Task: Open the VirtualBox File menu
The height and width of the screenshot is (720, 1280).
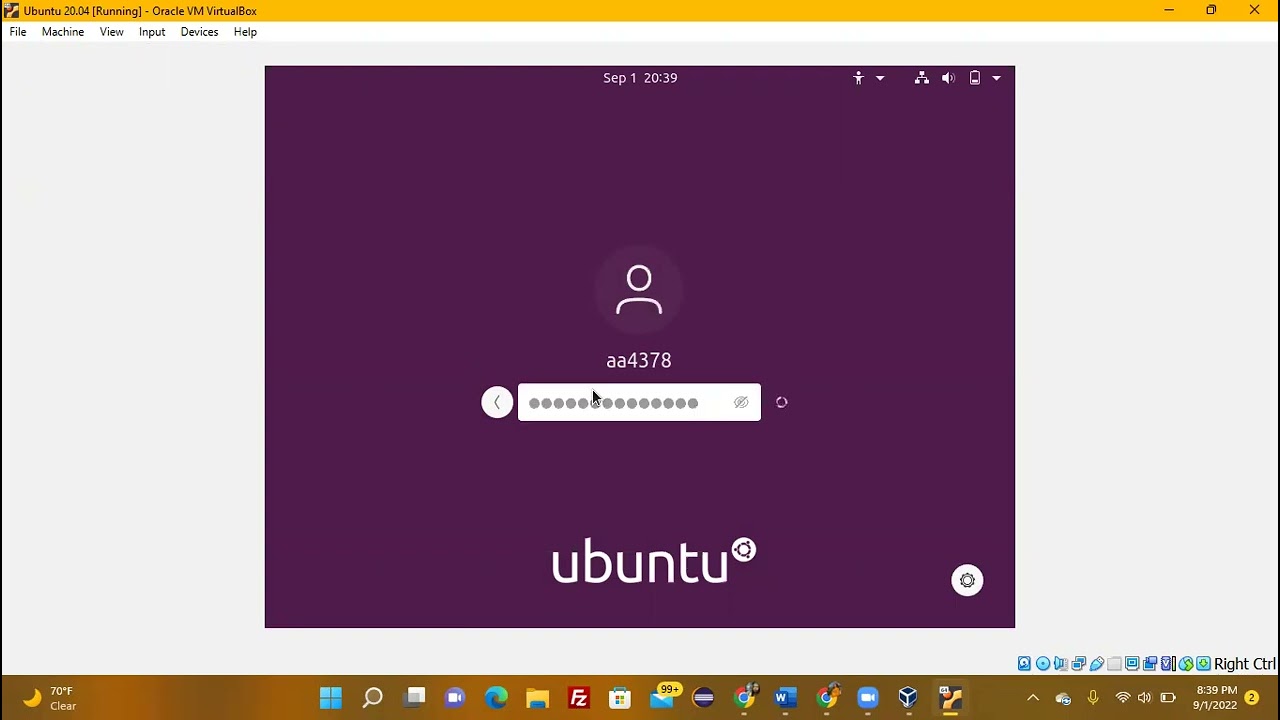Action: point(18,32)
